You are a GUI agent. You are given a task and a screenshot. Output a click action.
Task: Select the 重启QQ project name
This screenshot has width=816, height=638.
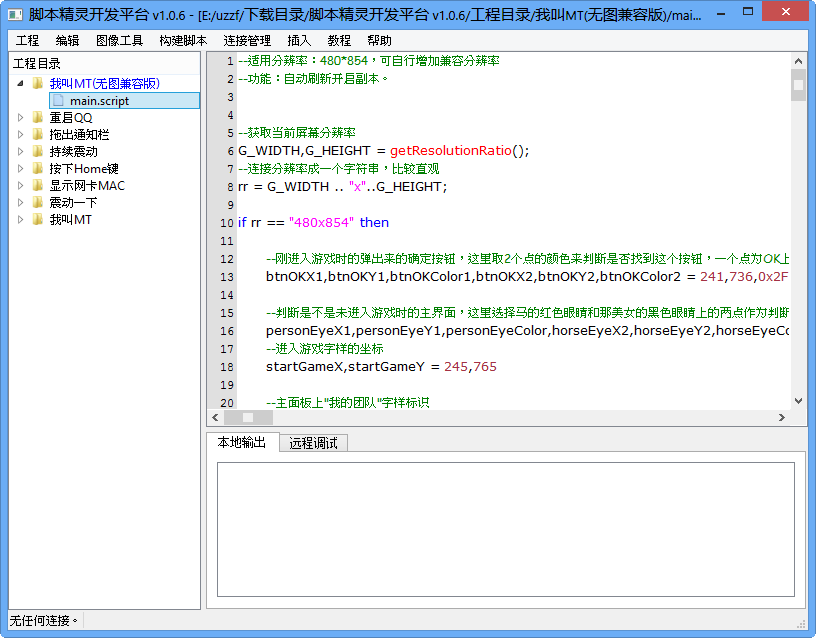coord(71,118)
